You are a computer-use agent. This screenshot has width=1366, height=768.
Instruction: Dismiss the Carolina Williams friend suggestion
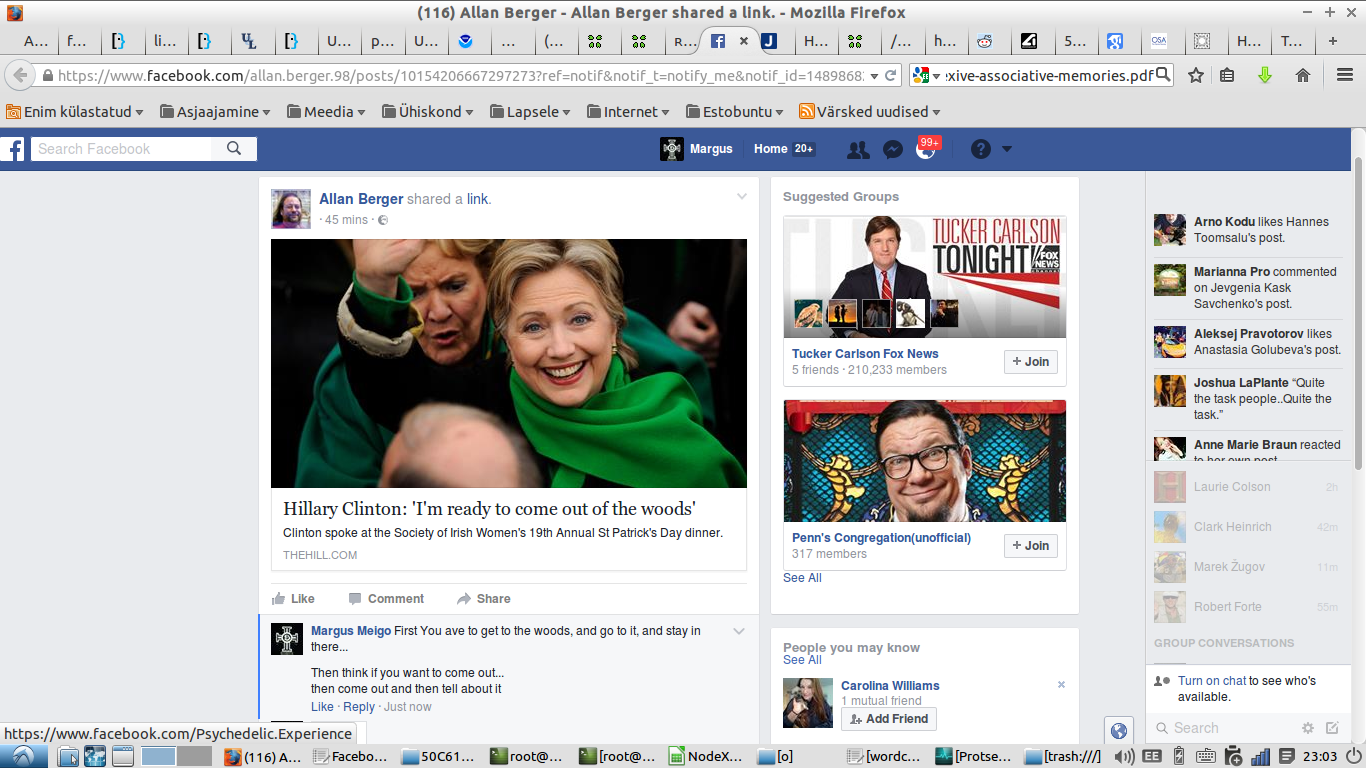1061,685
